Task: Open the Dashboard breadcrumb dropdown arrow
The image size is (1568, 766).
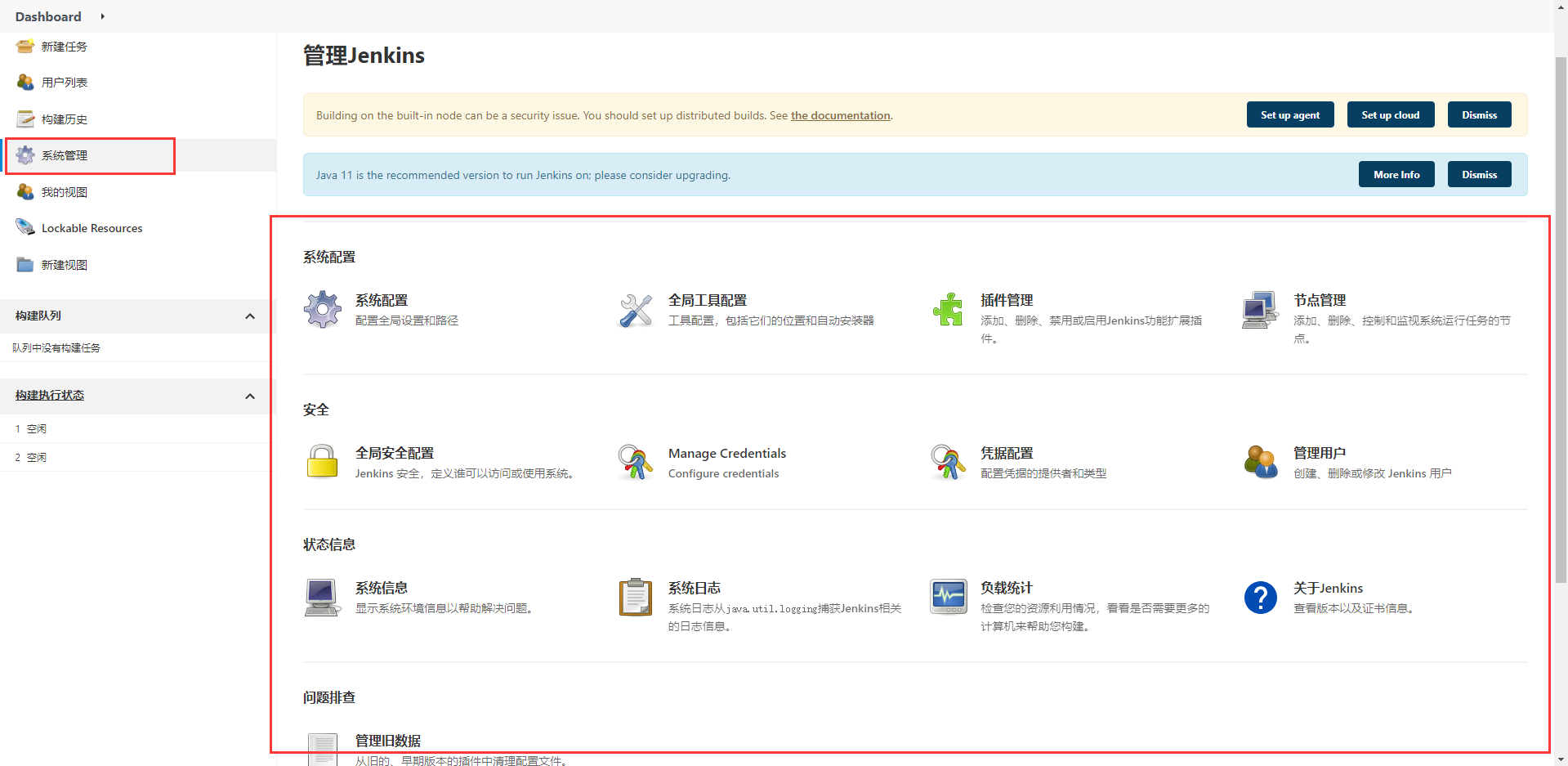Action: pos(102,16)
